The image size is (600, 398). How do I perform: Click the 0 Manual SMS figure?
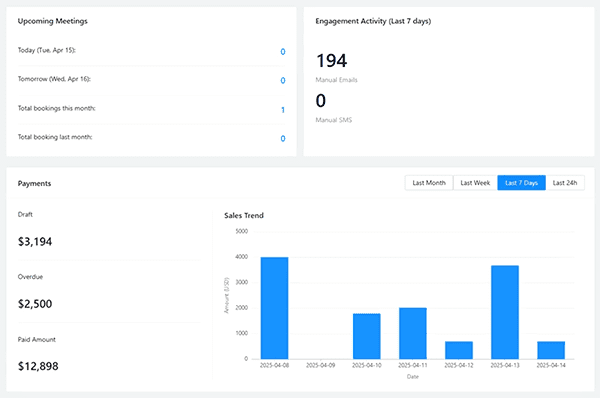point(321,101)
